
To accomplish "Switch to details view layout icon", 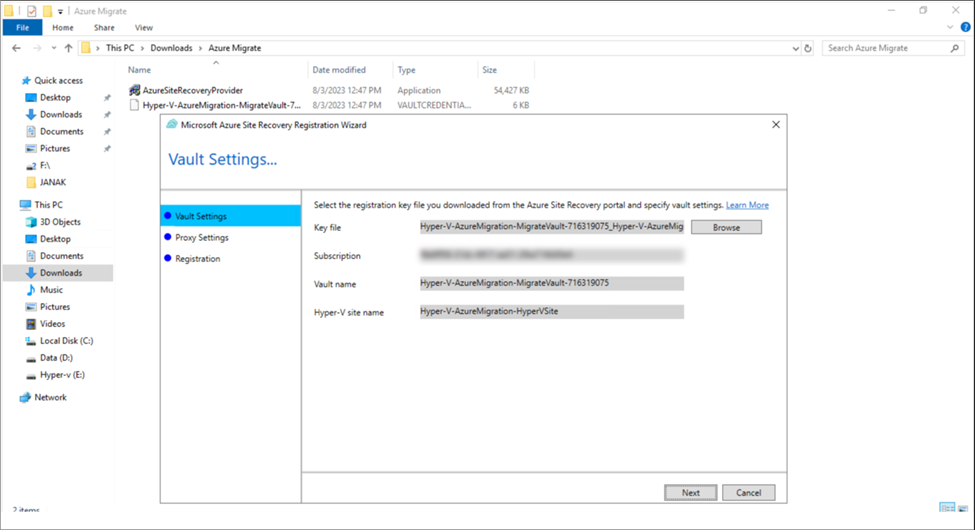I will [947, 508].
